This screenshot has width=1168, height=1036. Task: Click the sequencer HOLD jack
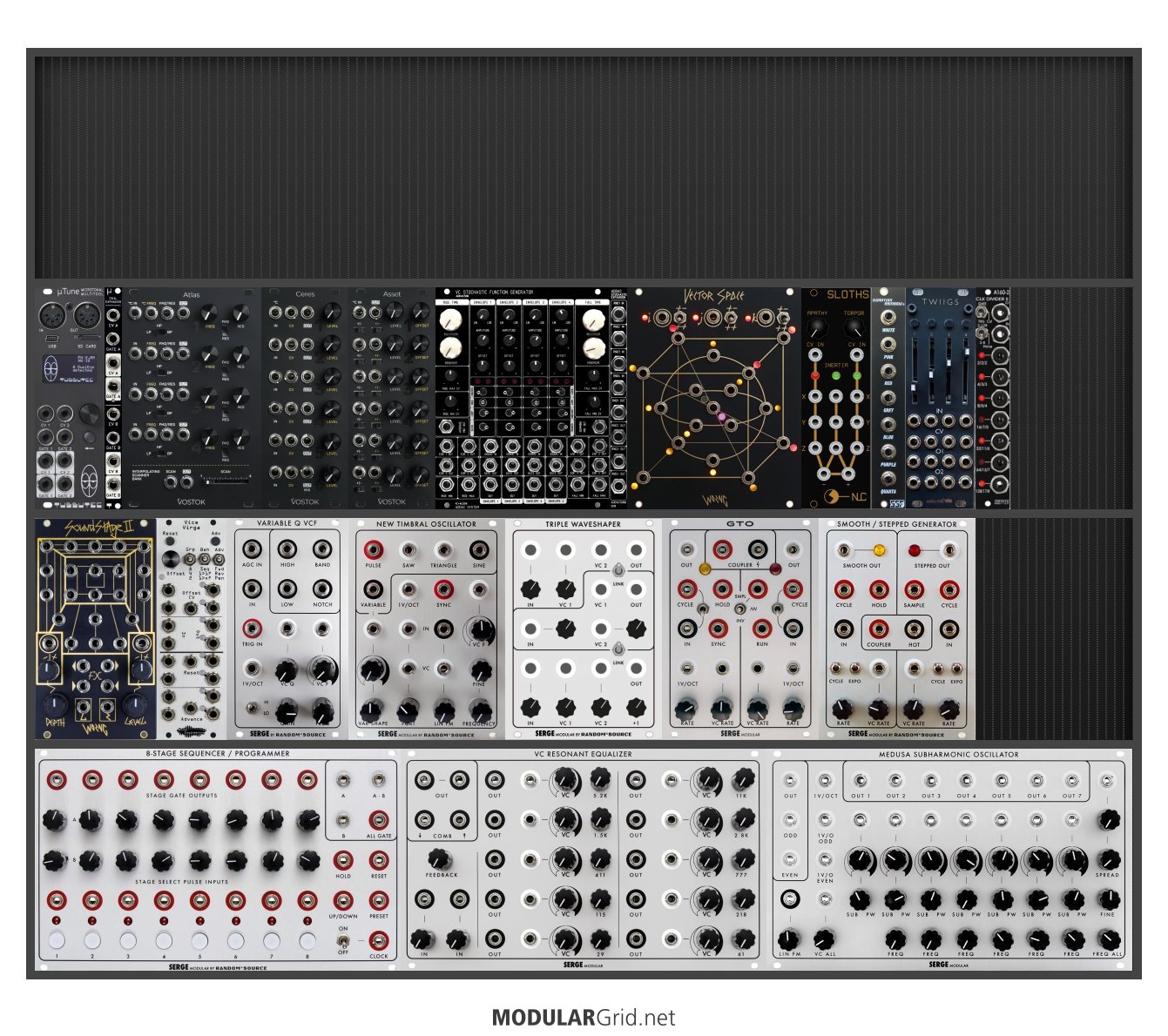coord(343,860)
